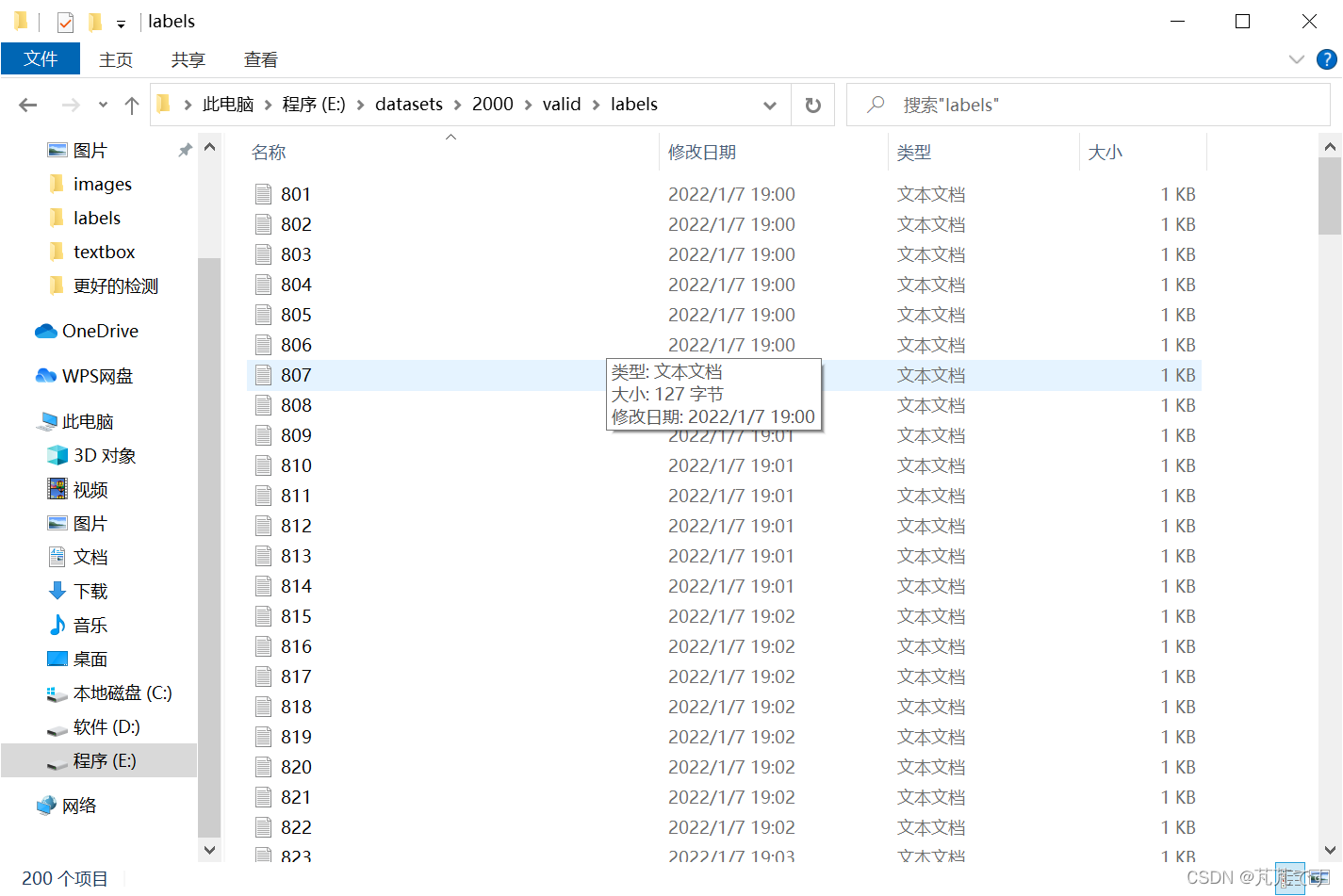Screen dimensions: 1343x896
Task: Sort by 类型 column header
Action: pos(914,153)
